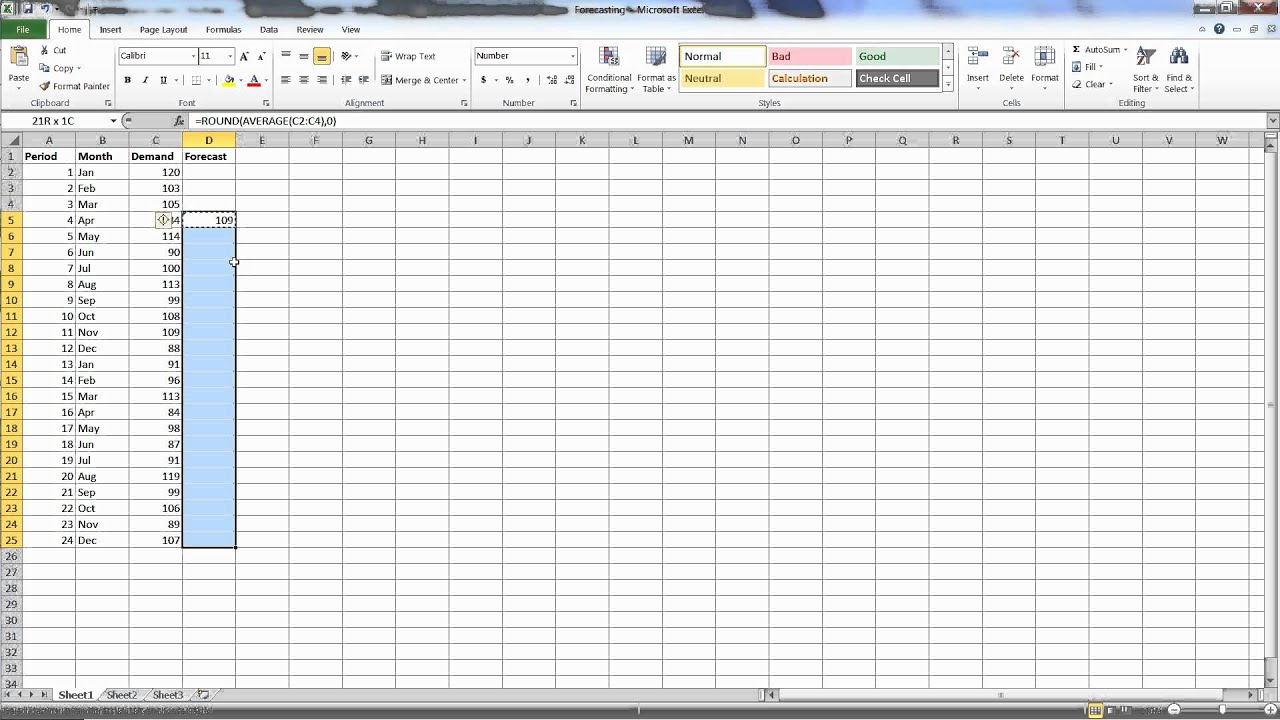Image resolution: width=1280 pixels, height=720 pixels.
Task: Click the Increase Indent icon
Action: point(363,80)
